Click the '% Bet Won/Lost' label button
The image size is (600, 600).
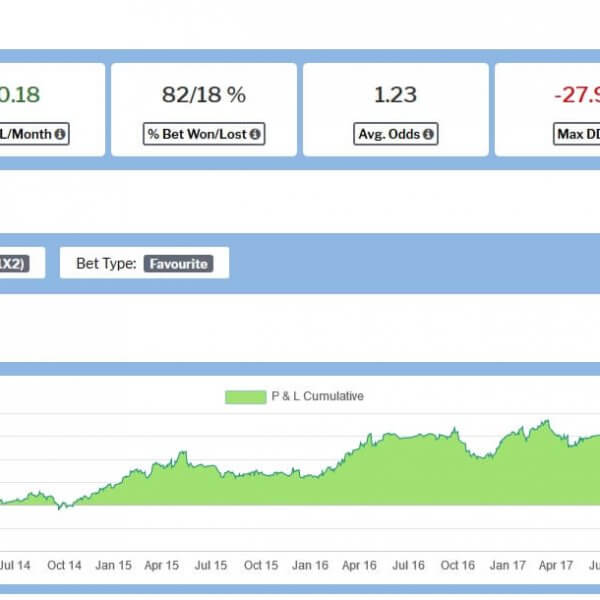[x=204, y=134]
